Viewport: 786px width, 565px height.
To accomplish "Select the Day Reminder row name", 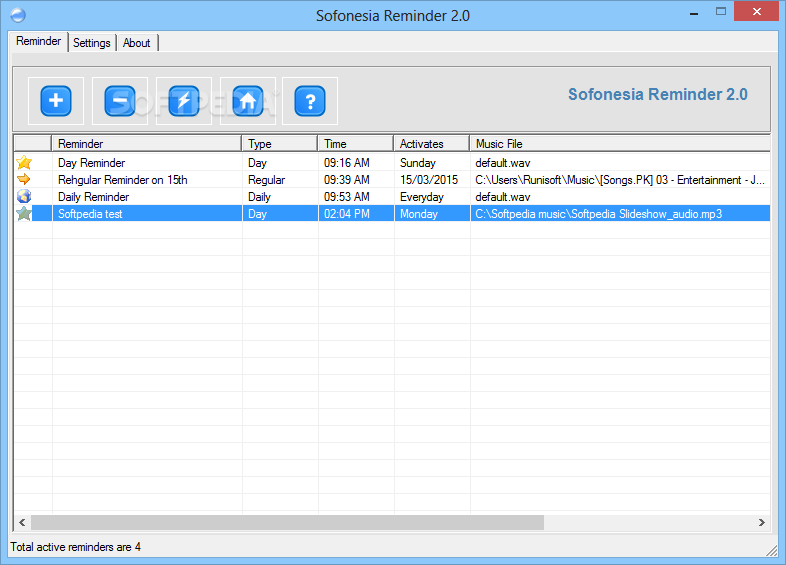I will [x=91, y=163].
